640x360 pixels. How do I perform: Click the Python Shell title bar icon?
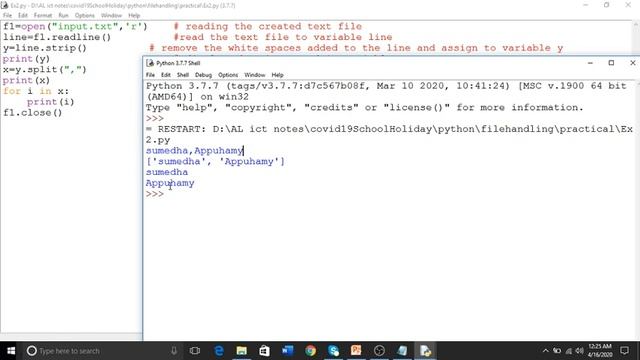point(150,63)
